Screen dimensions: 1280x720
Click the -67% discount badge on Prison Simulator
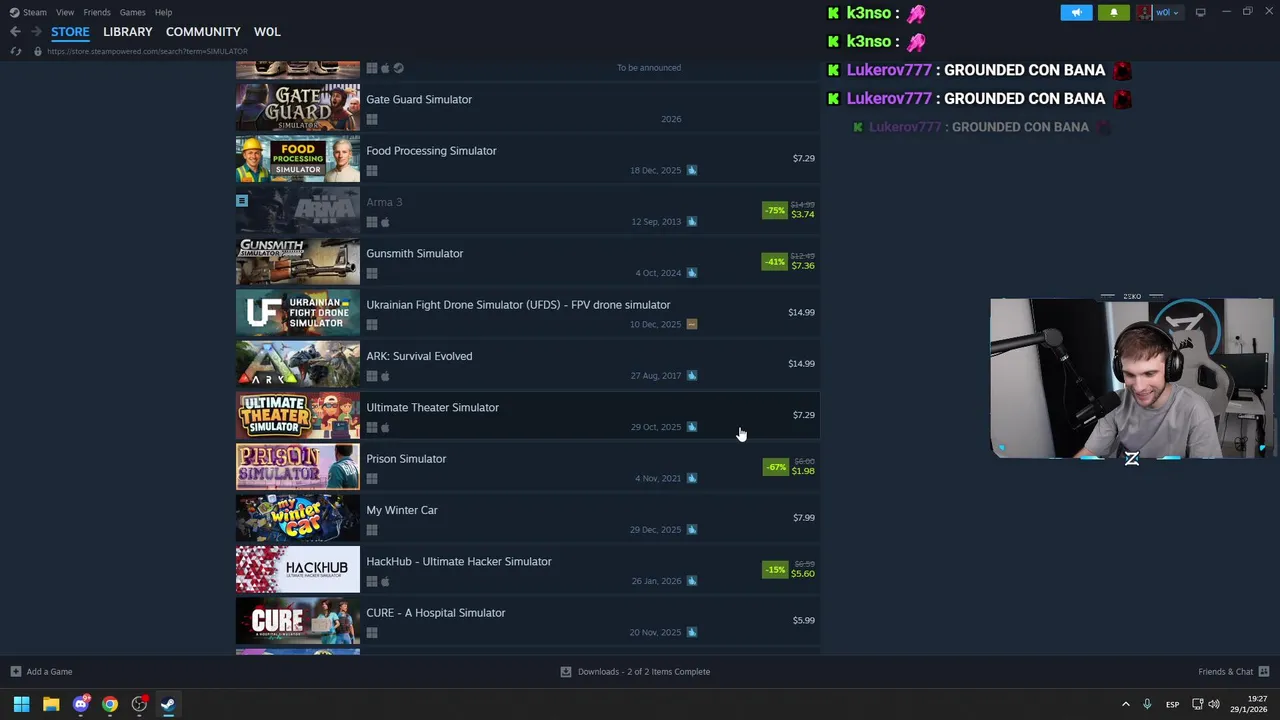[x=775, y=467]
